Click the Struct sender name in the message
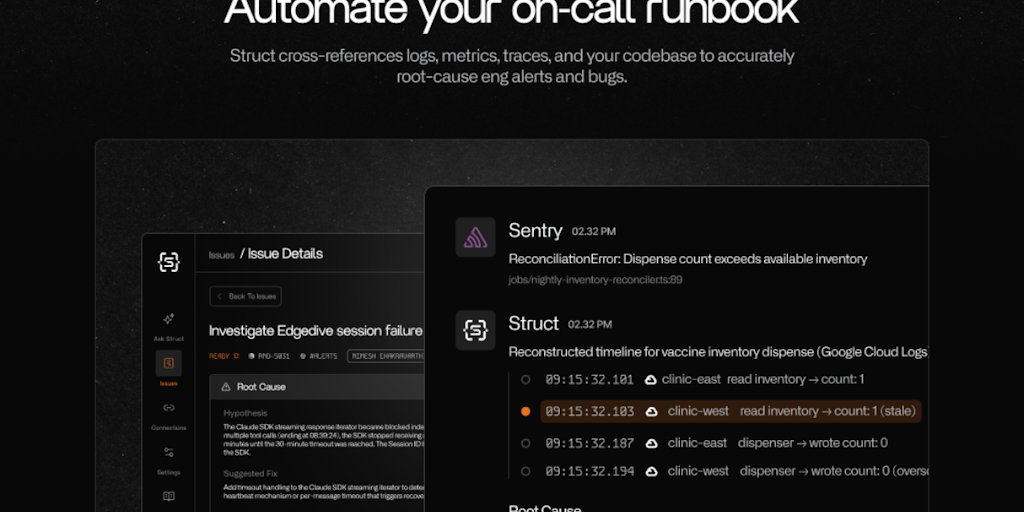The width and height of the screenshot is (1024, 512). (534, 323)
